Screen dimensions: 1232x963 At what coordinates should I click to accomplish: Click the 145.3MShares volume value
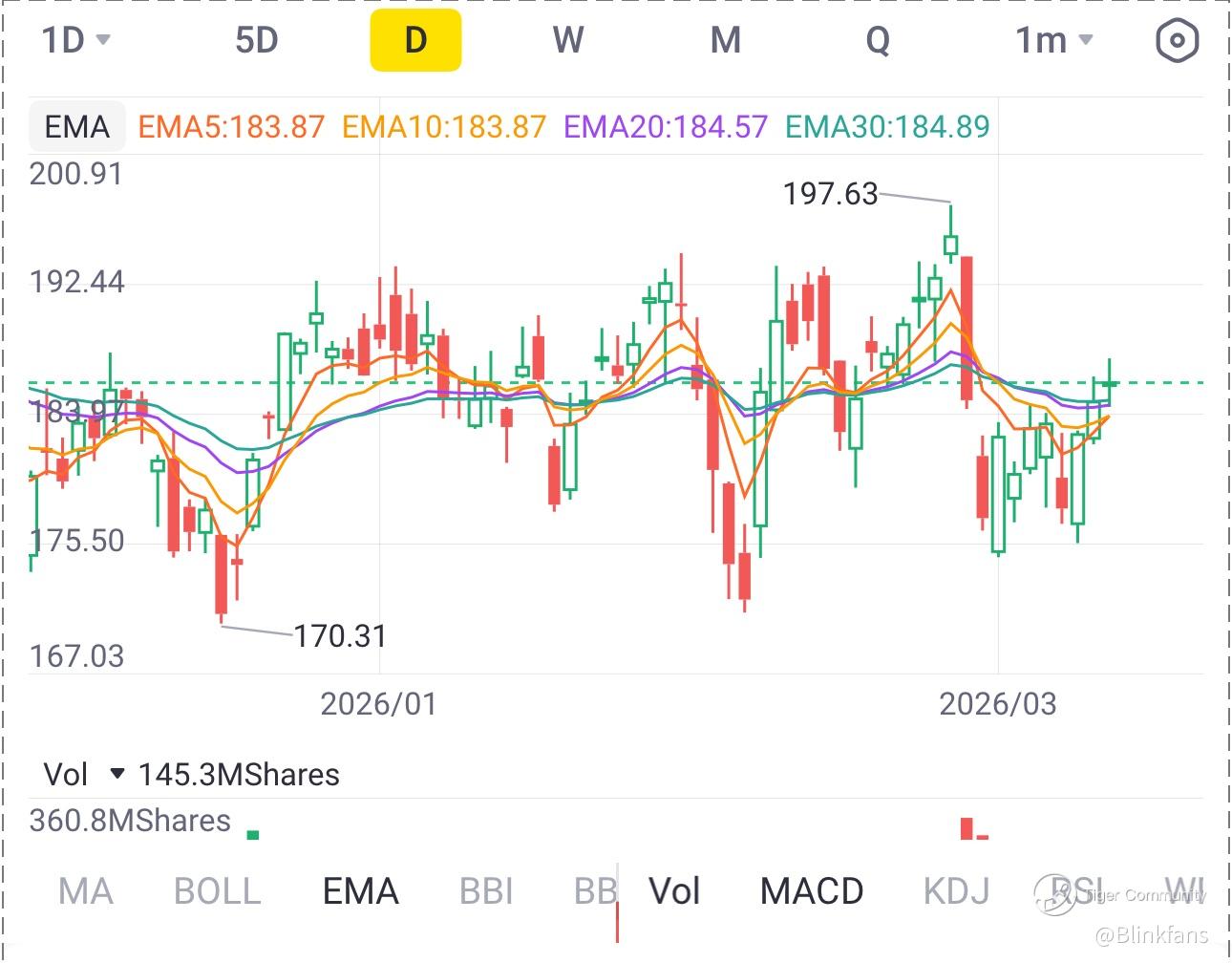click(x=239, y=774)
